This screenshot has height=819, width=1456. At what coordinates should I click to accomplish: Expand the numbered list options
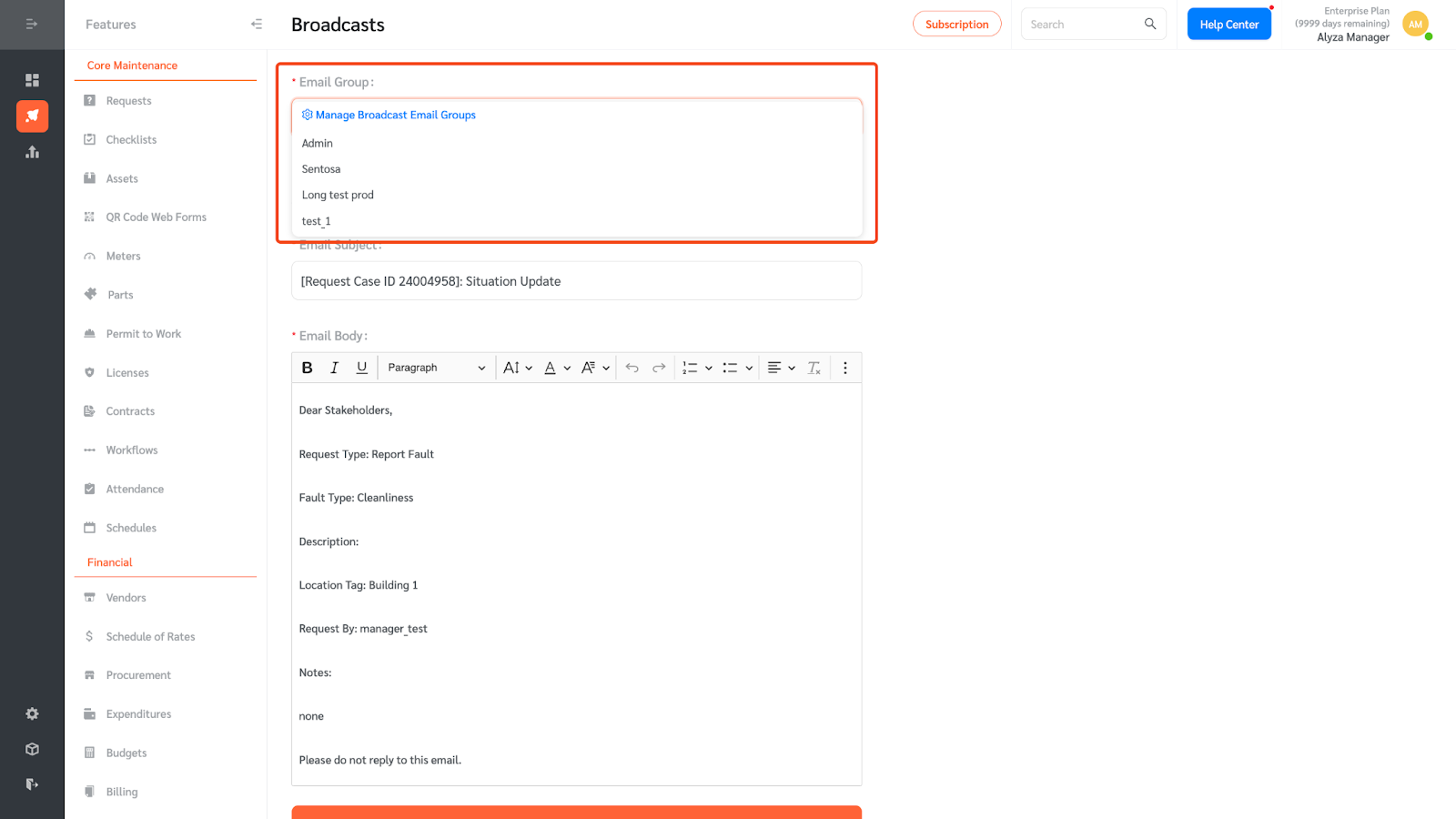708,368
